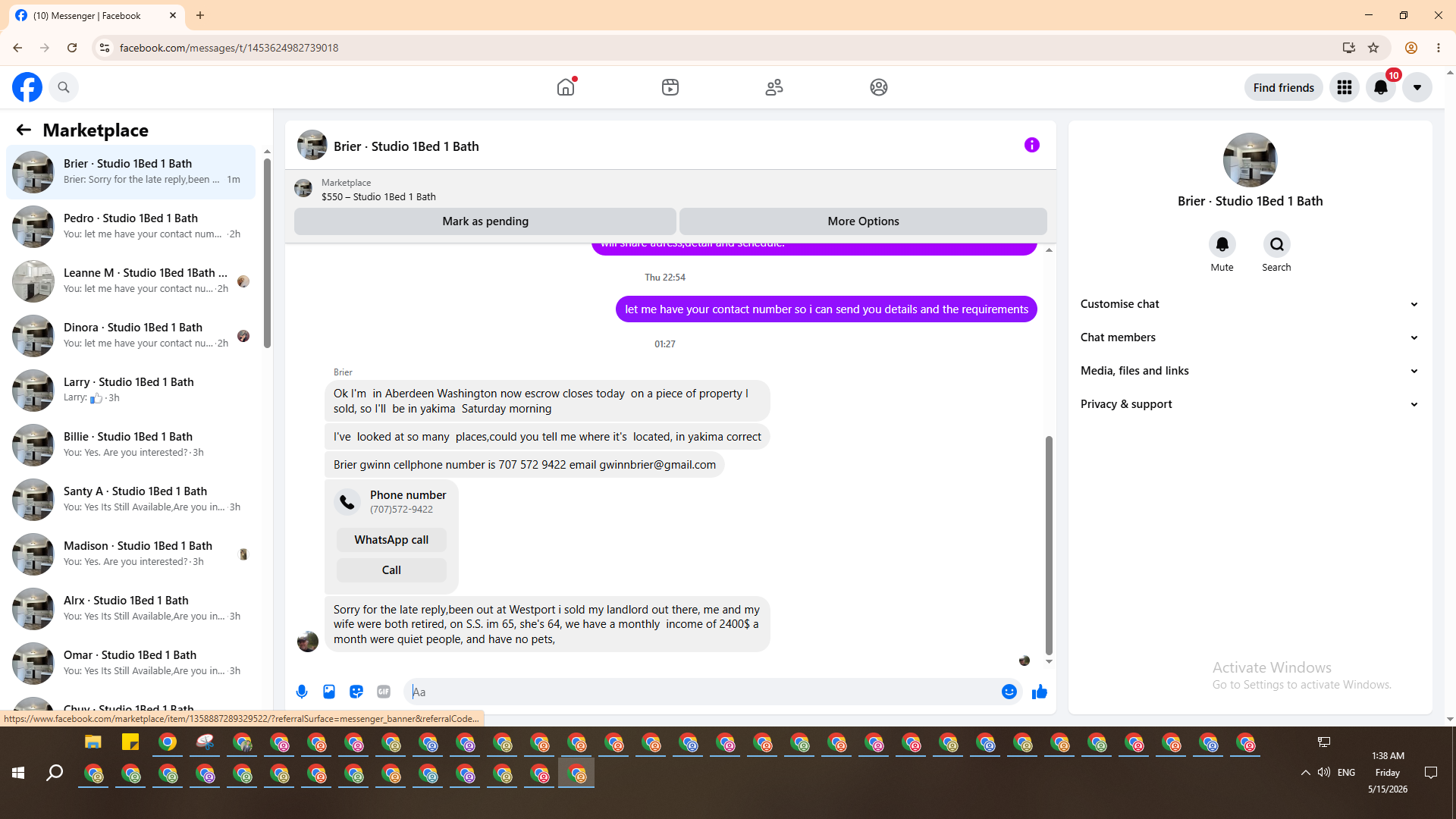Screen dimensions: 1456x819
Task: Open a new browser tab
Action: [200, 15]
